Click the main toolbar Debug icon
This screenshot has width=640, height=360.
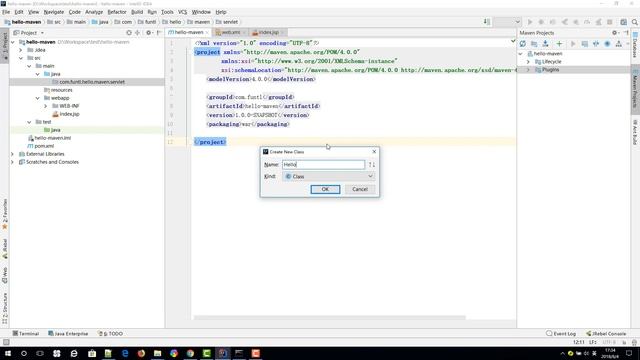pyautogui.click(x=541, y=22)
